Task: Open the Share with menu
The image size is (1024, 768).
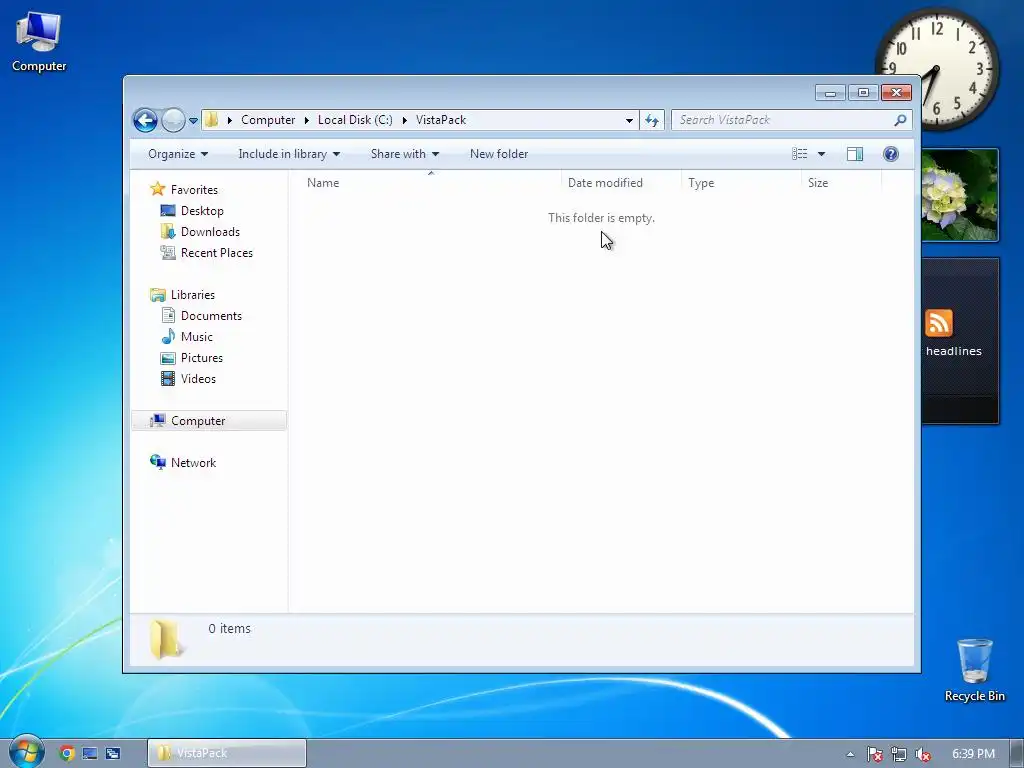Action: point(404,154)
